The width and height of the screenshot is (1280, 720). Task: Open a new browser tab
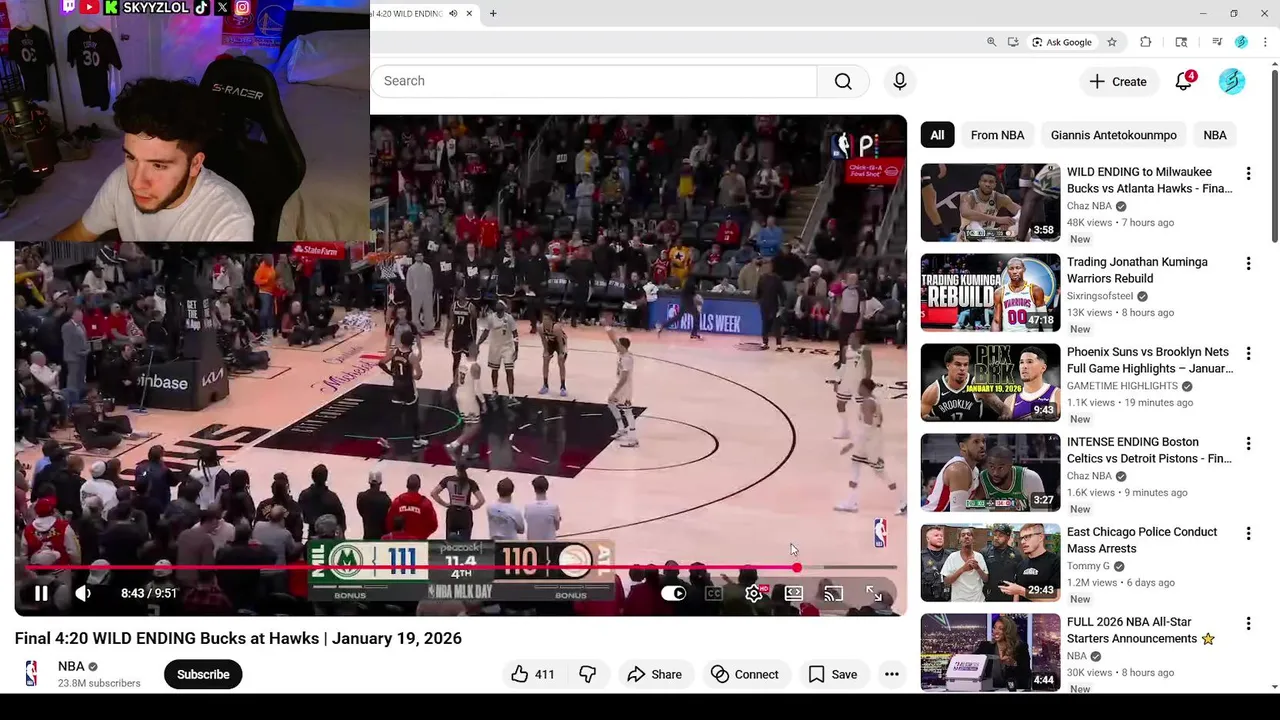[493, 13]
